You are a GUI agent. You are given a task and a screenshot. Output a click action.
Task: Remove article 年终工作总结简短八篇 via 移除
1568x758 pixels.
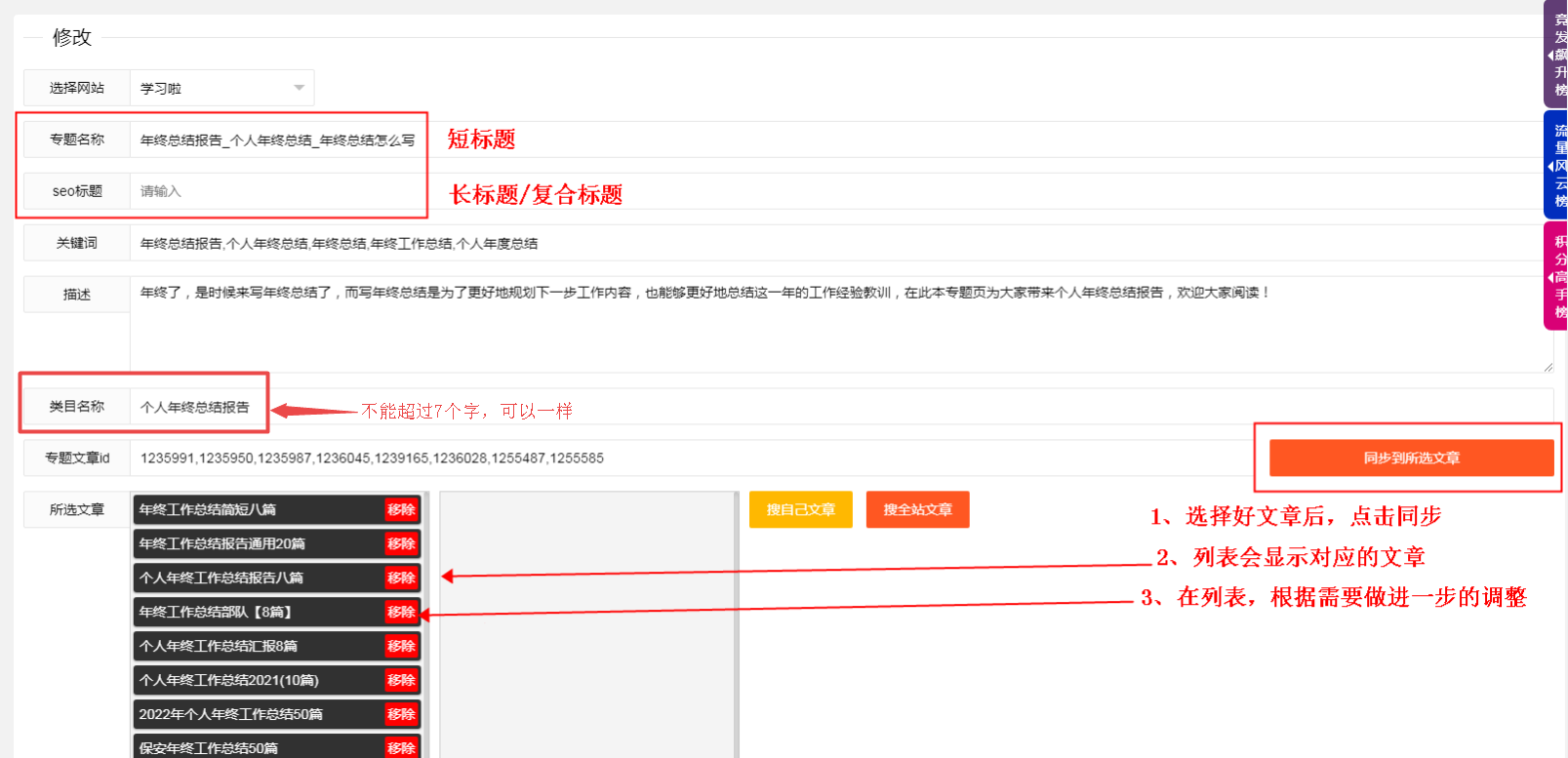point(401,509)
